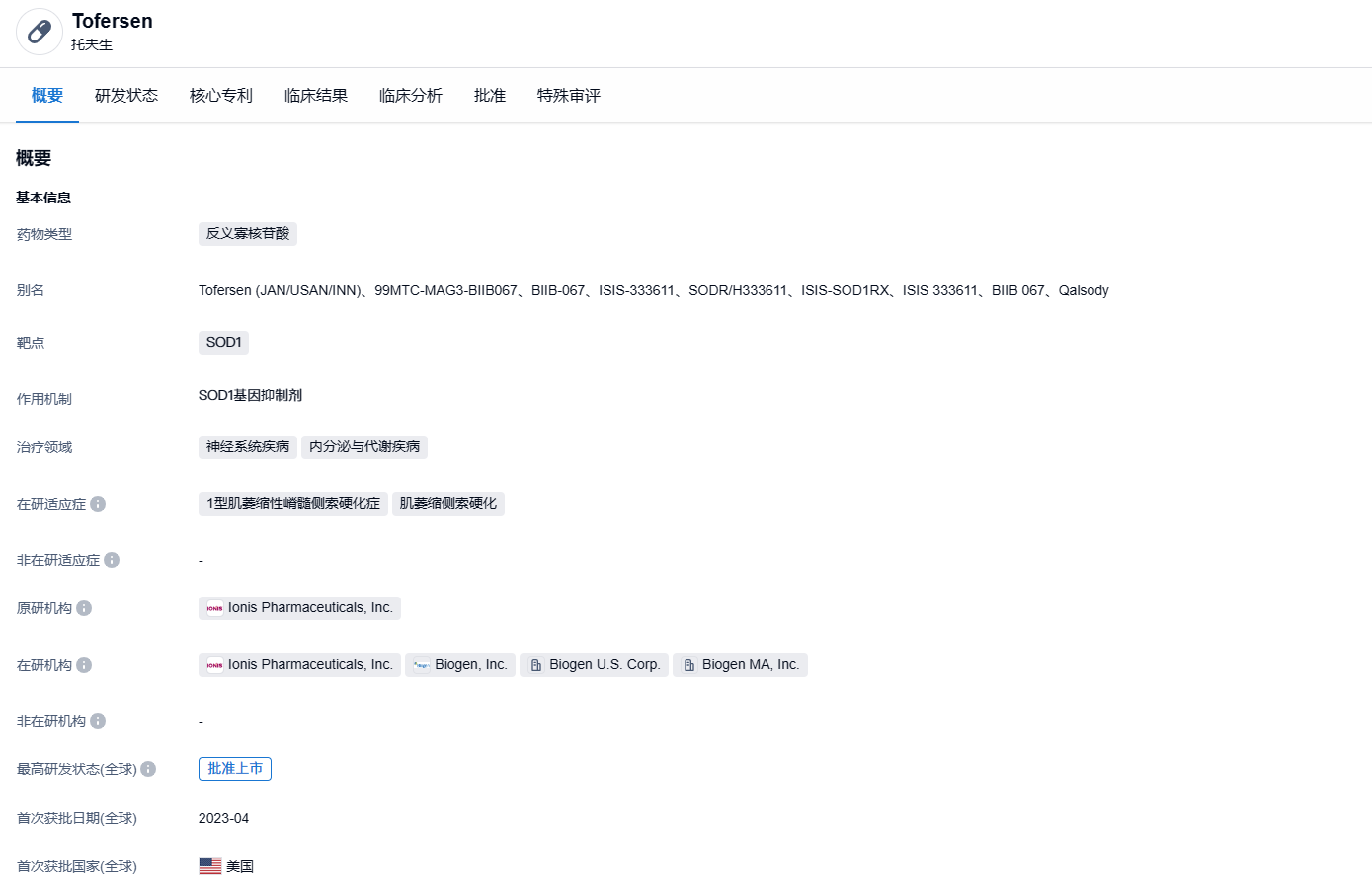Click the SOD1 target tag
Image resolution: width=1372 pixels, height=877 pixels.
click(x=223, y=343)
